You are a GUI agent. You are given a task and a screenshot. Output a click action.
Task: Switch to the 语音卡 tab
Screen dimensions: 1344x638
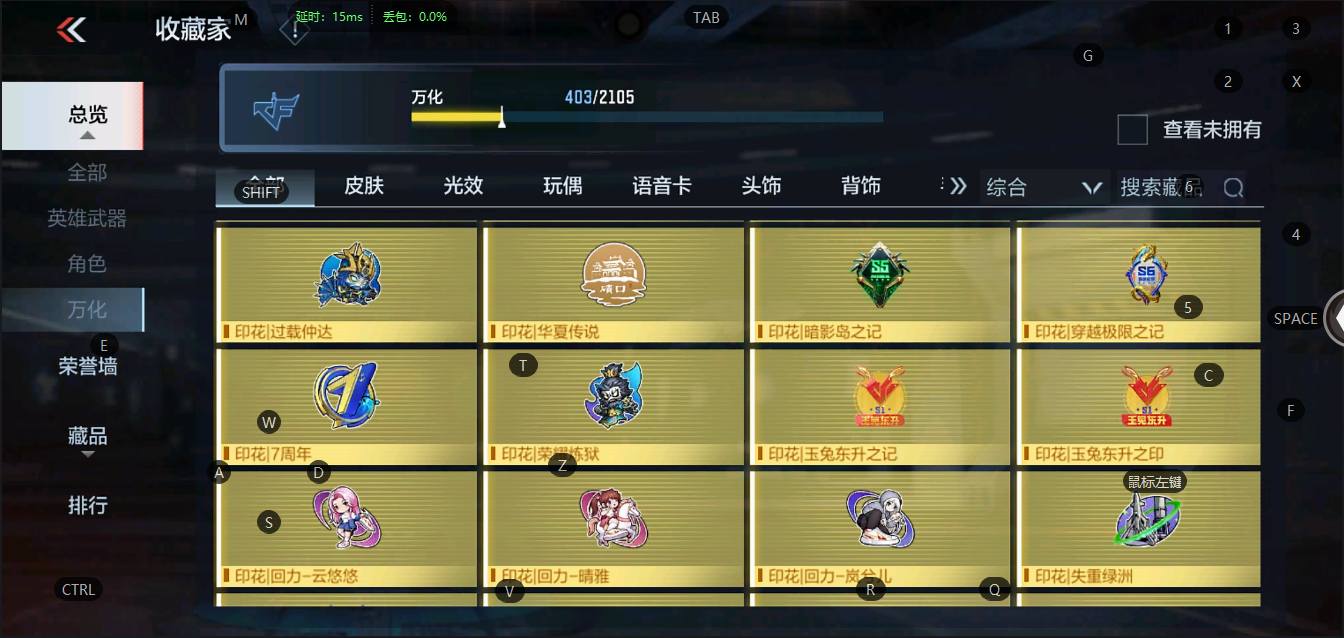tap(662, 186)
